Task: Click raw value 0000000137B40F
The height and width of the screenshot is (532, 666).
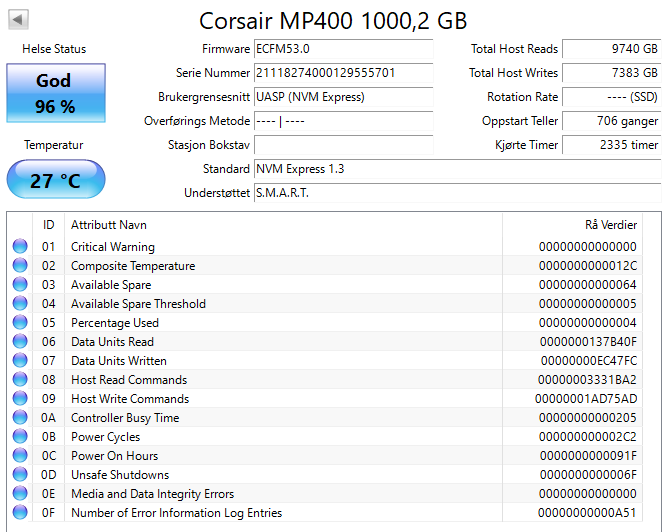Action: (588, 342)
